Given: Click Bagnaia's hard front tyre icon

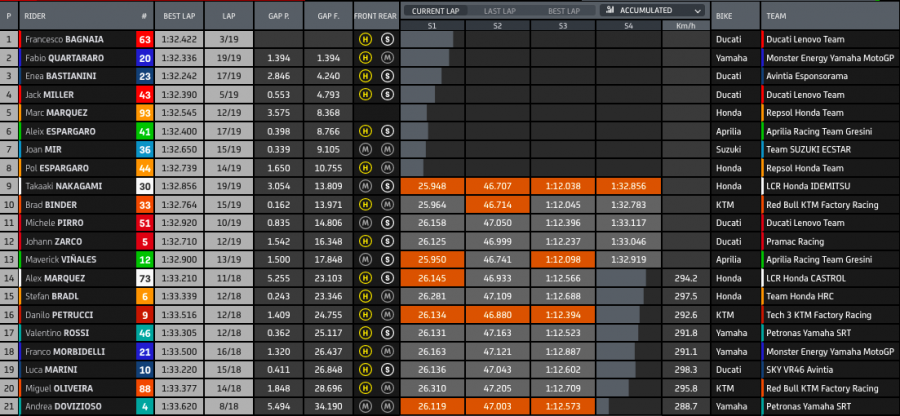Looking at the screenshot, I should click(366, 40).
